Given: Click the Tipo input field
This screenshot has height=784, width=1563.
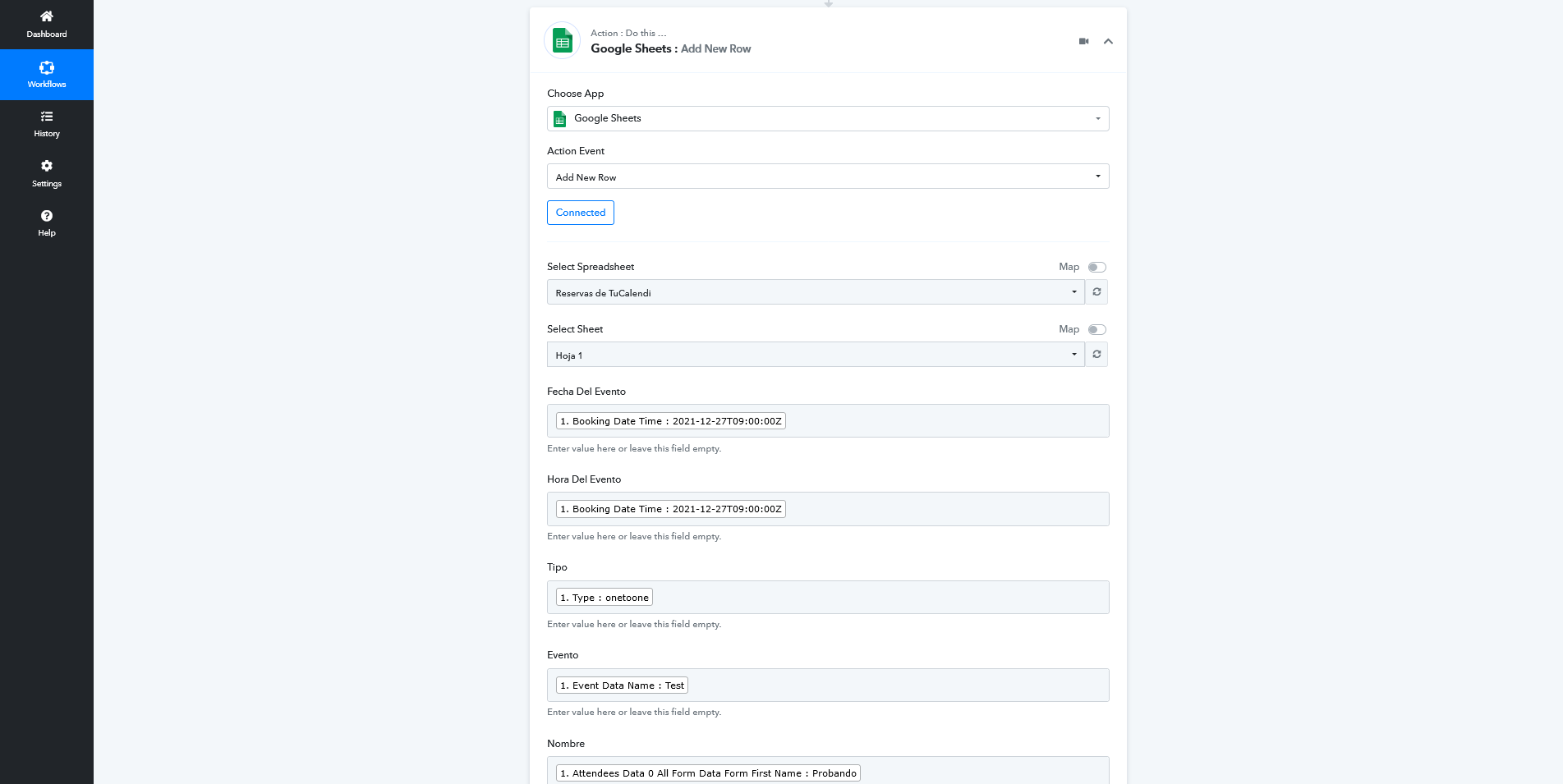Looking at the screenshot, I should tap(828, 598).
